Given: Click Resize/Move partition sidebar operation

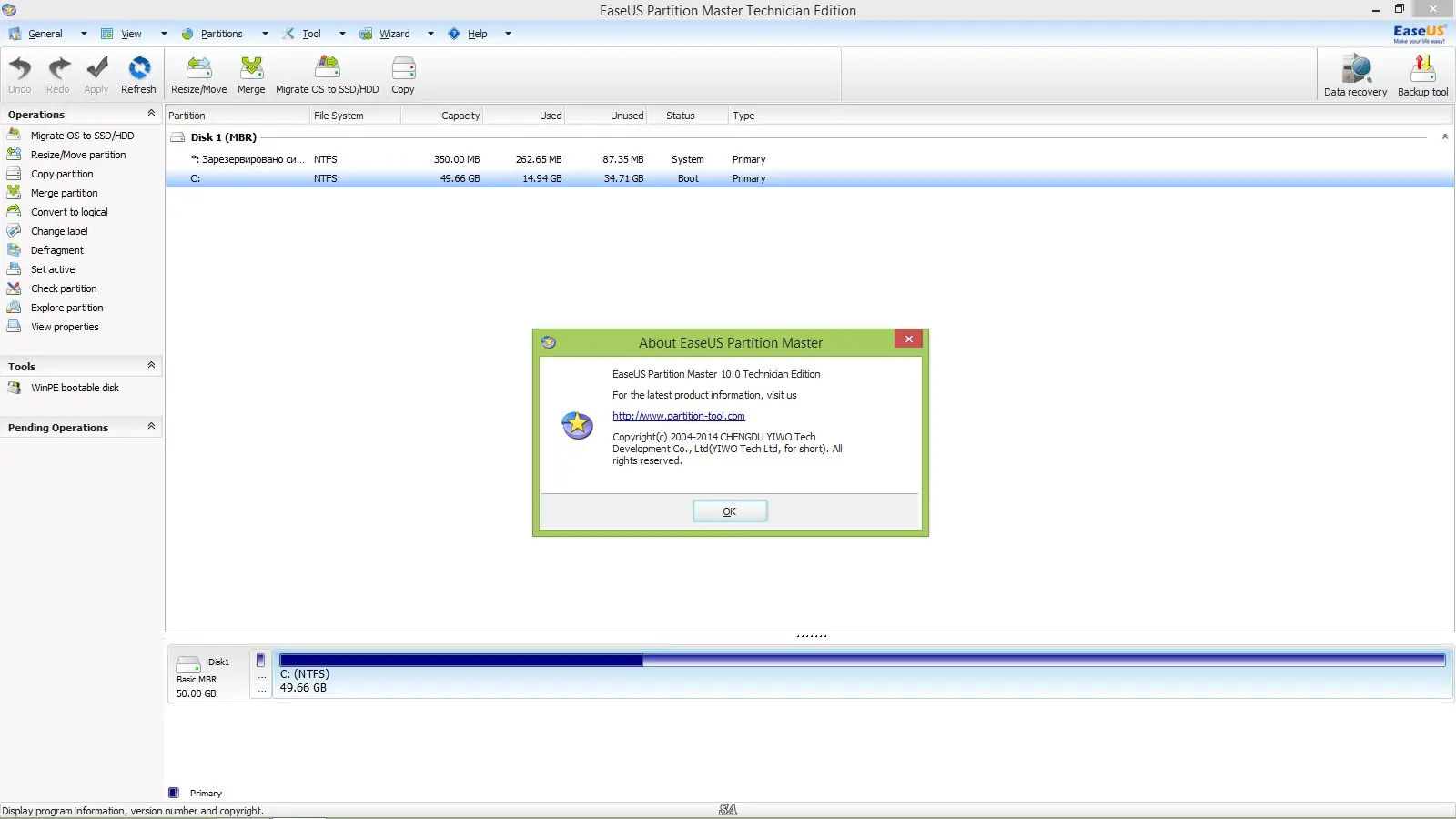Looking at the screenshot, I should (78, 155).
